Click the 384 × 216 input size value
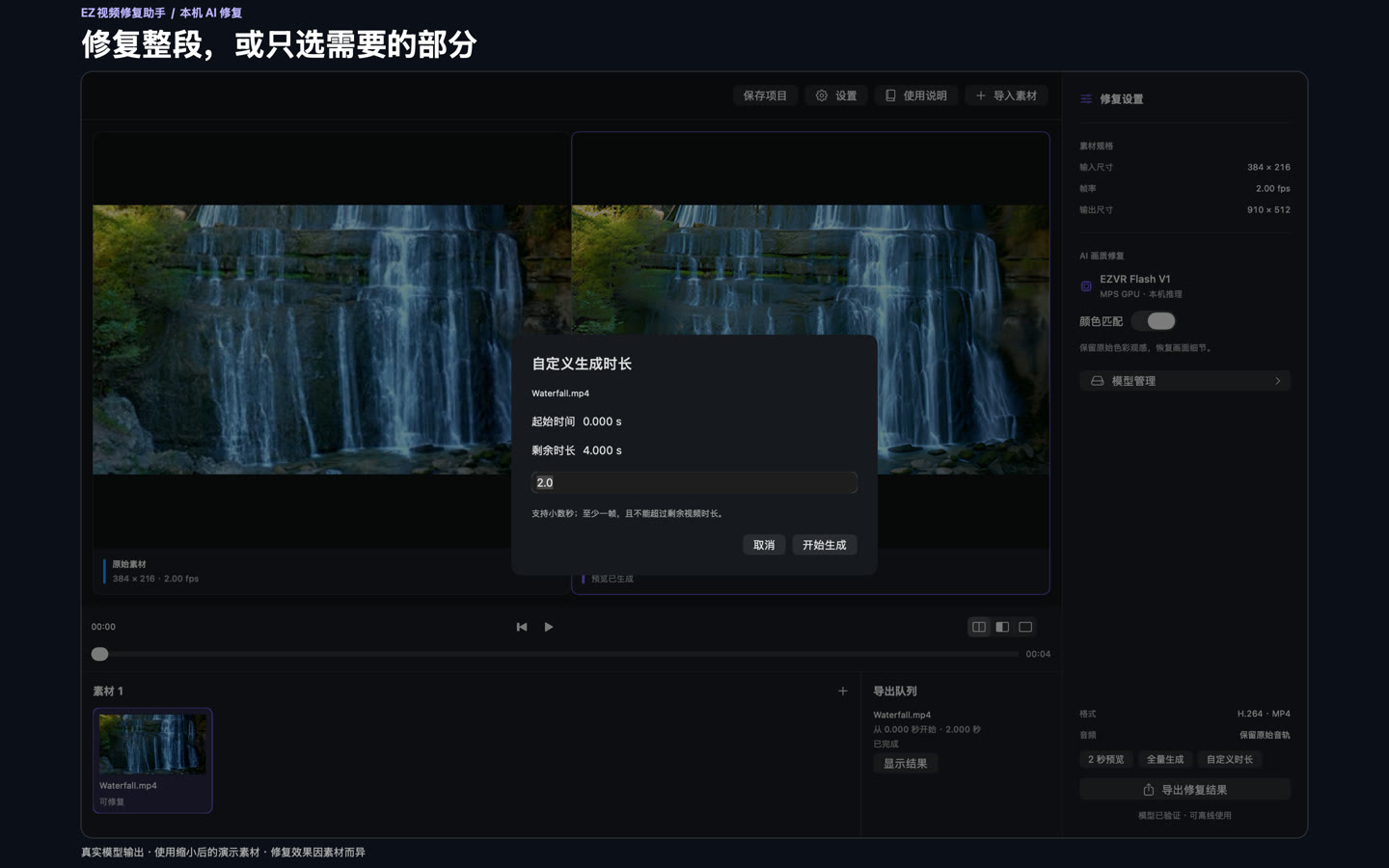 (1268, 167)
